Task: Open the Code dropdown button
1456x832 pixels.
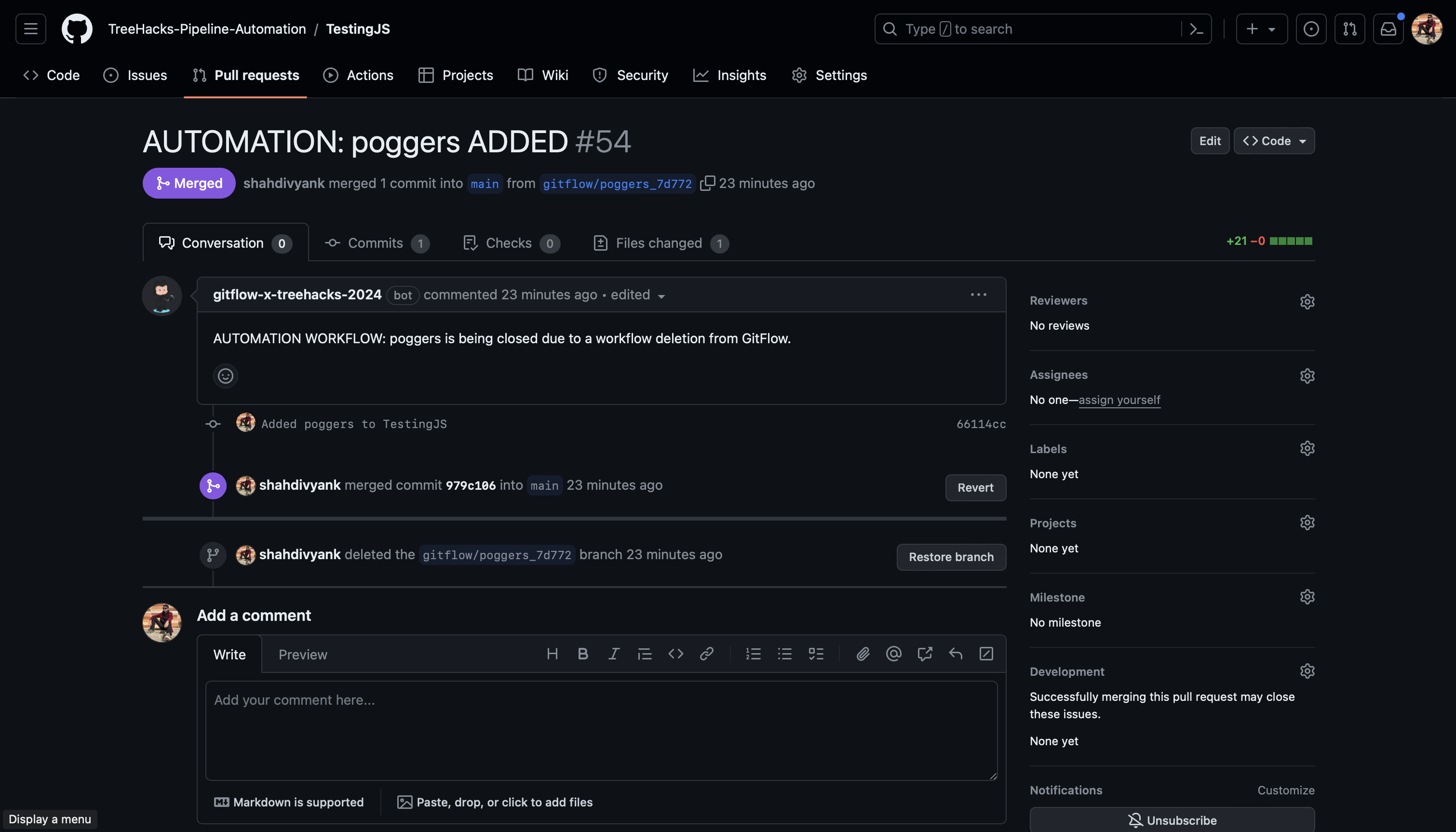Action: [1274, 141]
